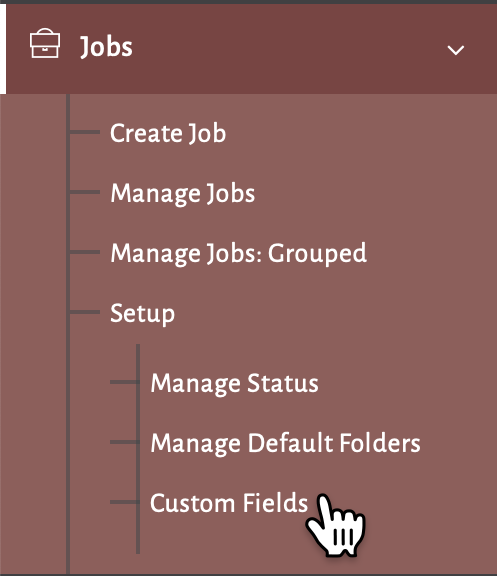Click the branch dash beside Setup
This screenshot has width=497, height=576.
click(84, 312)
